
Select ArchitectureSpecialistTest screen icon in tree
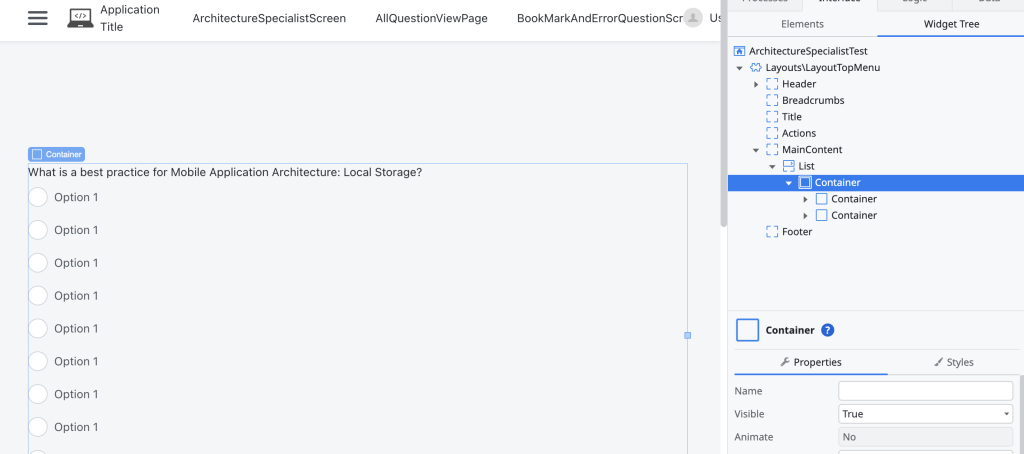click(x=740, y=51)
